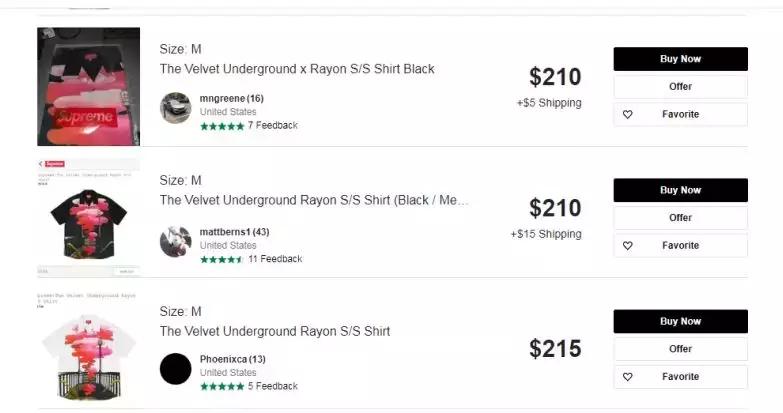Open black shirt product thumbnail
Viewport: 783px width, 413px height.
coord(88,217)
